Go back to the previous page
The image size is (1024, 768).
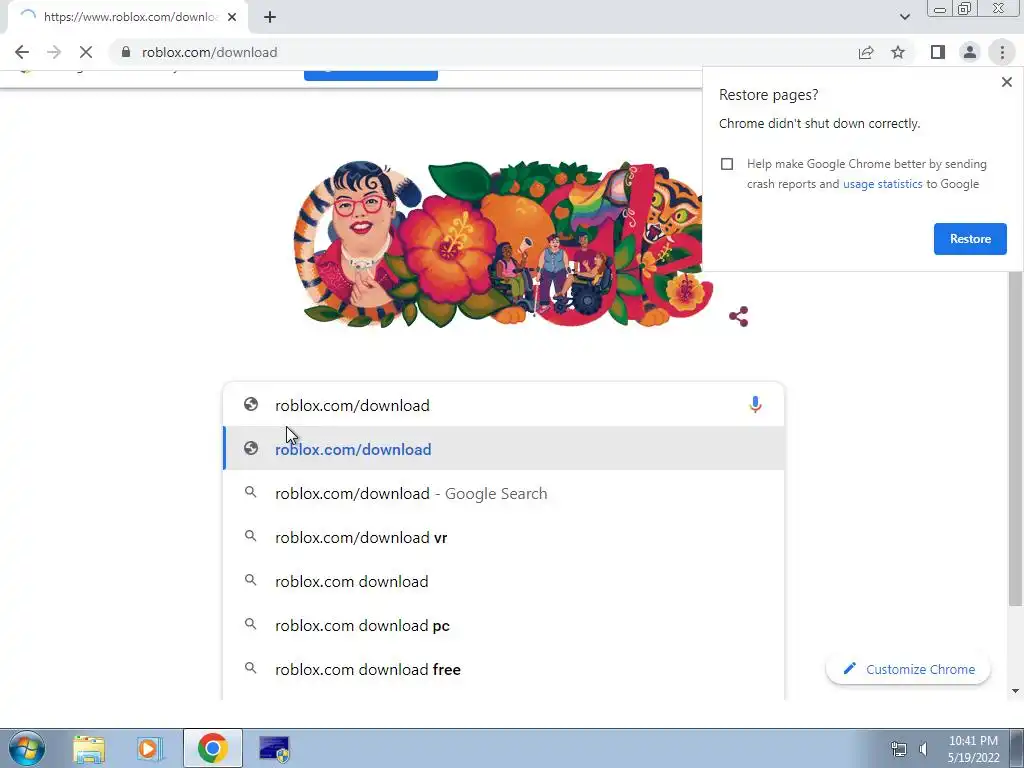coord(22,52)
